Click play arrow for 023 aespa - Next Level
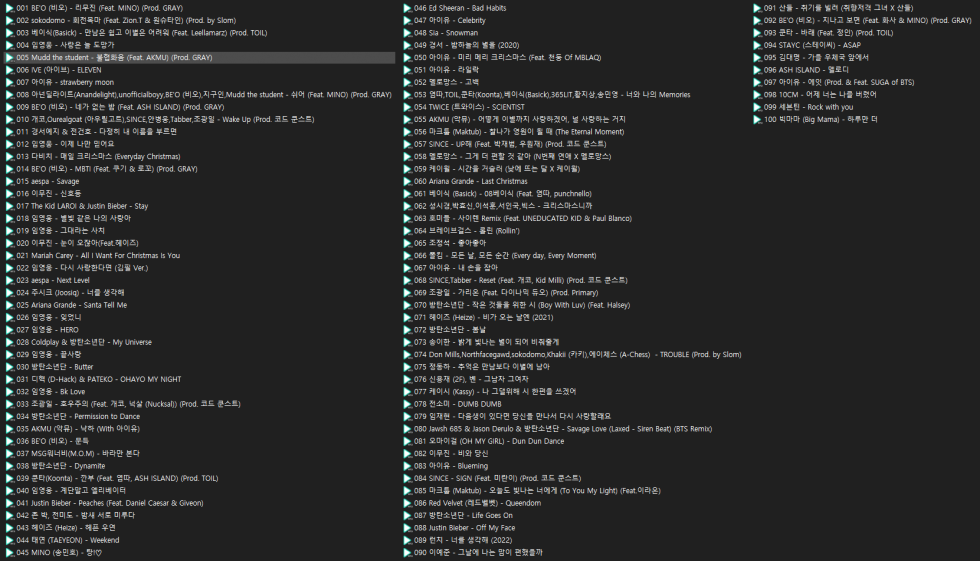The width and height of the screenshot is (980, 561). (x=9, y=280)
